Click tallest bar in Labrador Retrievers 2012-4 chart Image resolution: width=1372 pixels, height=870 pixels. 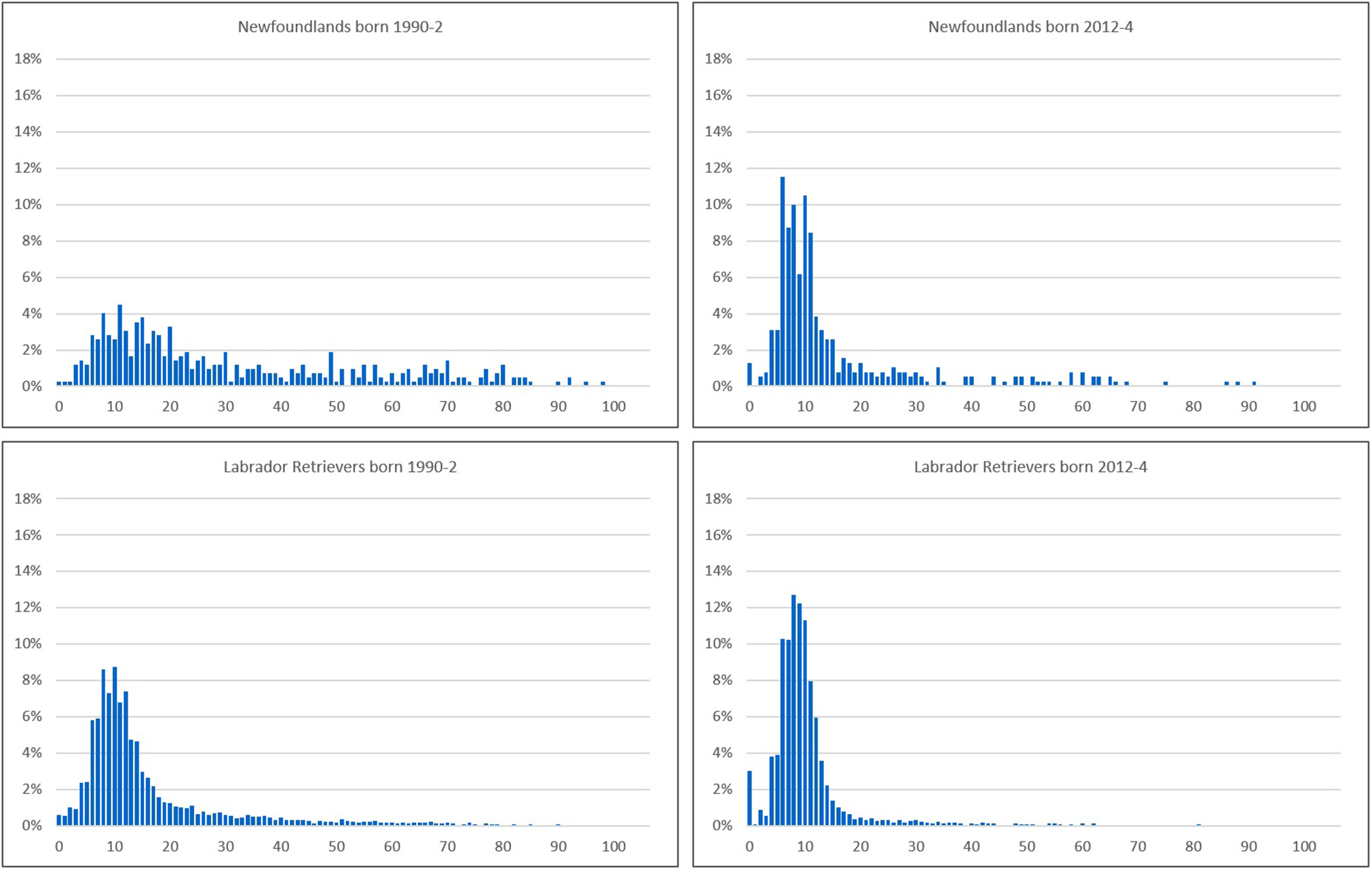tap(793, 710)
